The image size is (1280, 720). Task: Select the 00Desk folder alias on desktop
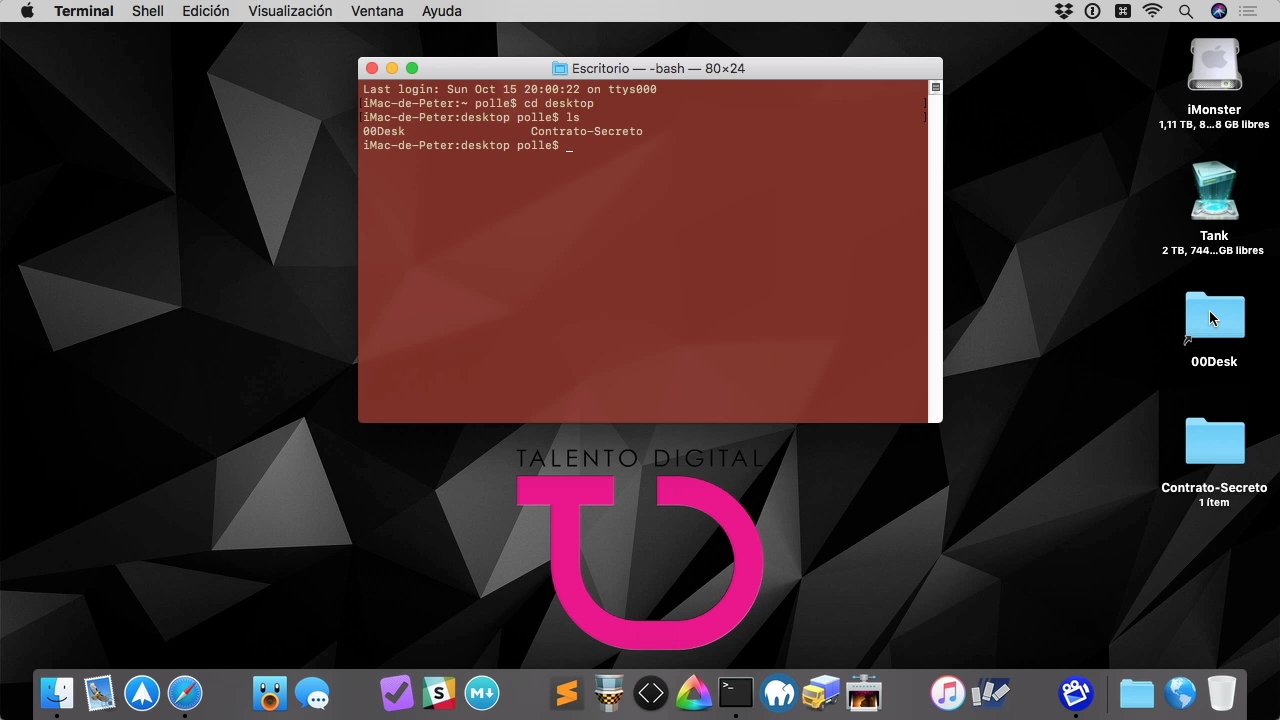point(1214,317)
